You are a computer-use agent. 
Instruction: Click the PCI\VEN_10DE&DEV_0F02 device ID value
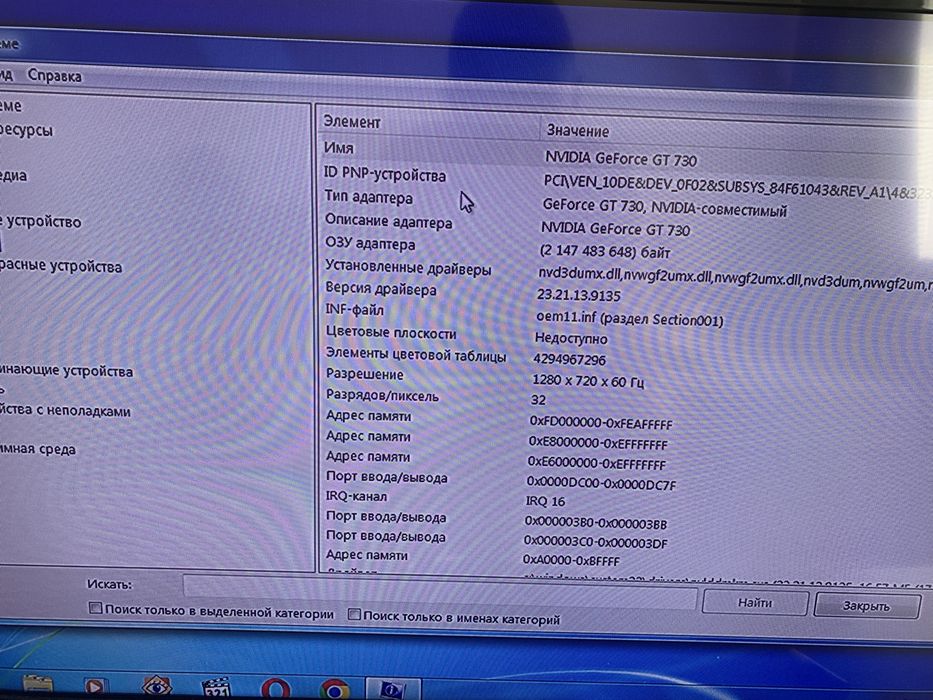(737, 187)
